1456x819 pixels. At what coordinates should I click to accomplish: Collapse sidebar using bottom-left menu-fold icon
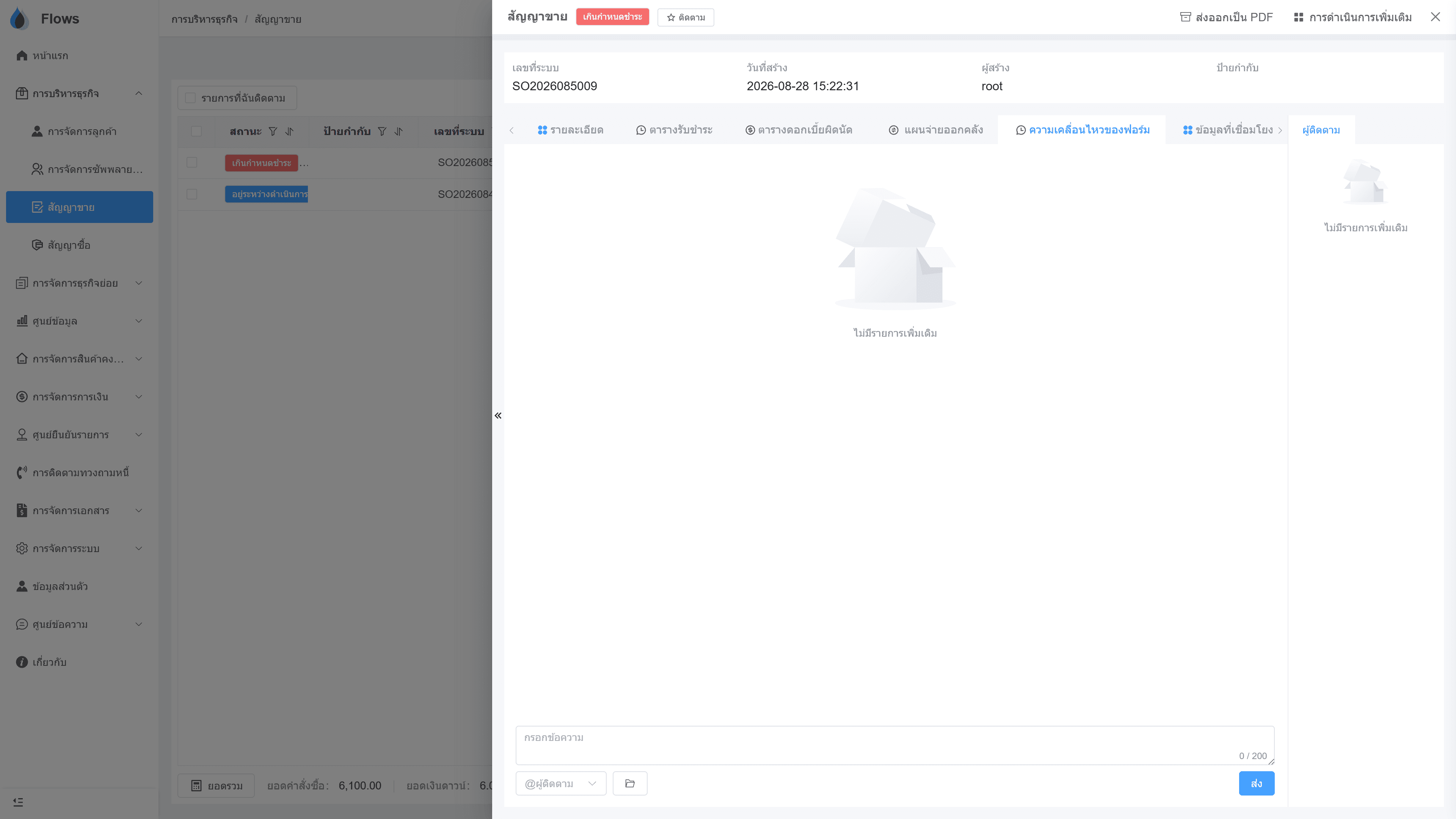(x=18, y=802)
